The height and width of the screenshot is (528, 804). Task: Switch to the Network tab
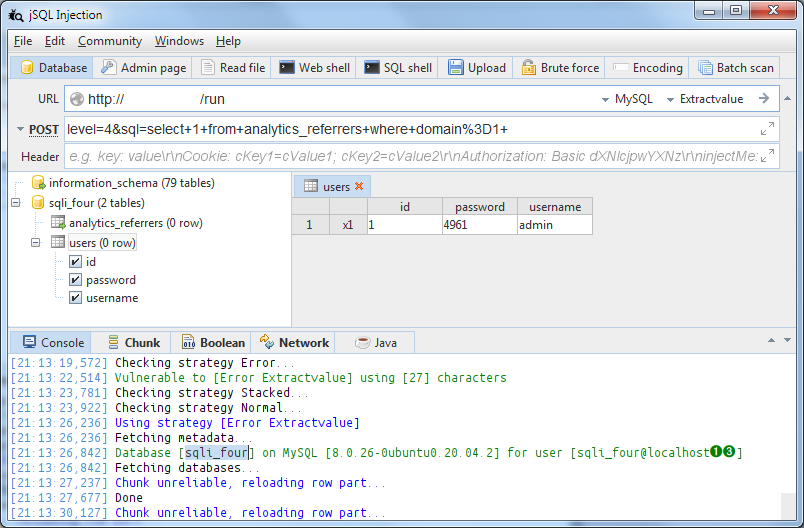(x=294, y=342)
